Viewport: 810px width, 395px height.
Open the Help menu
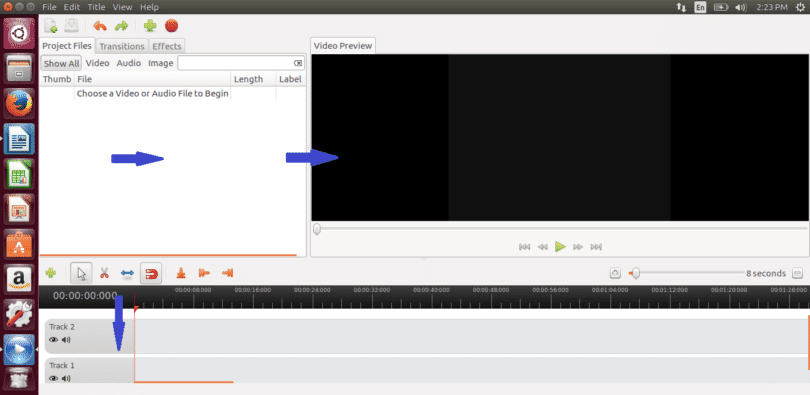[x=149, y=7]
